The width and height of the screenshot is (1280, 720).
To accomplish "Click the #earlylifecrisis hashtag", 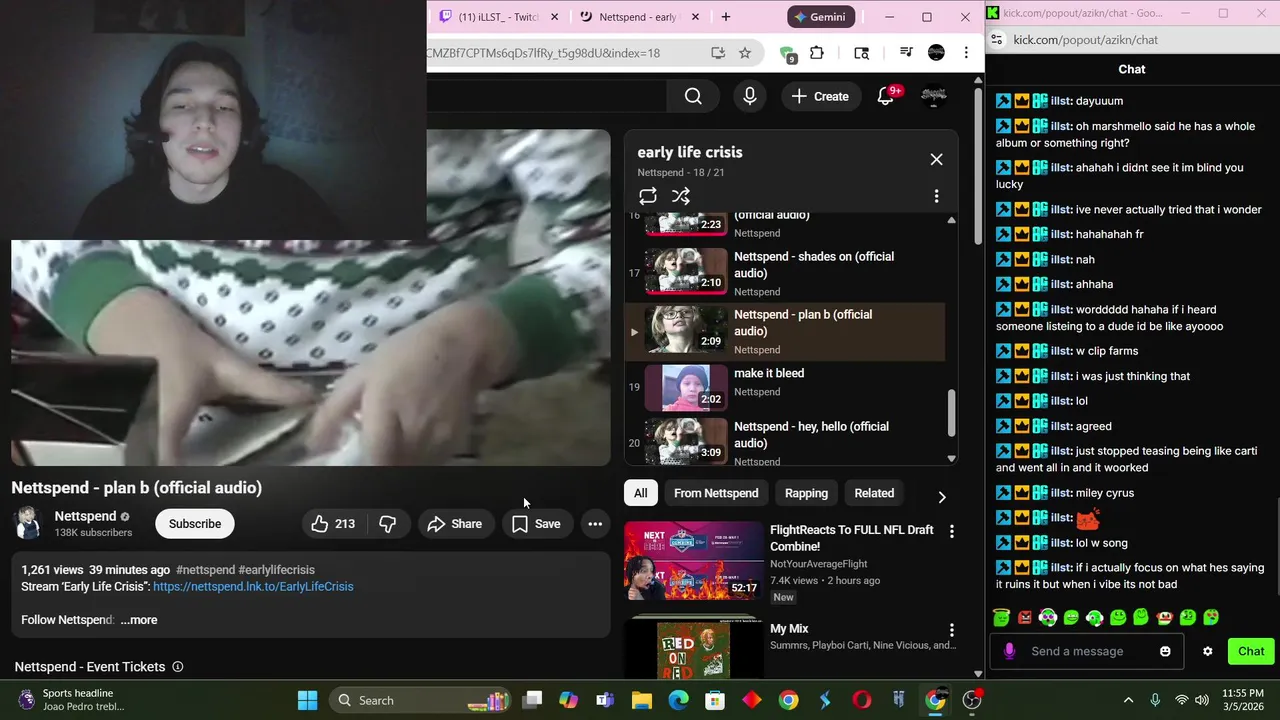I will coord(276,570).
